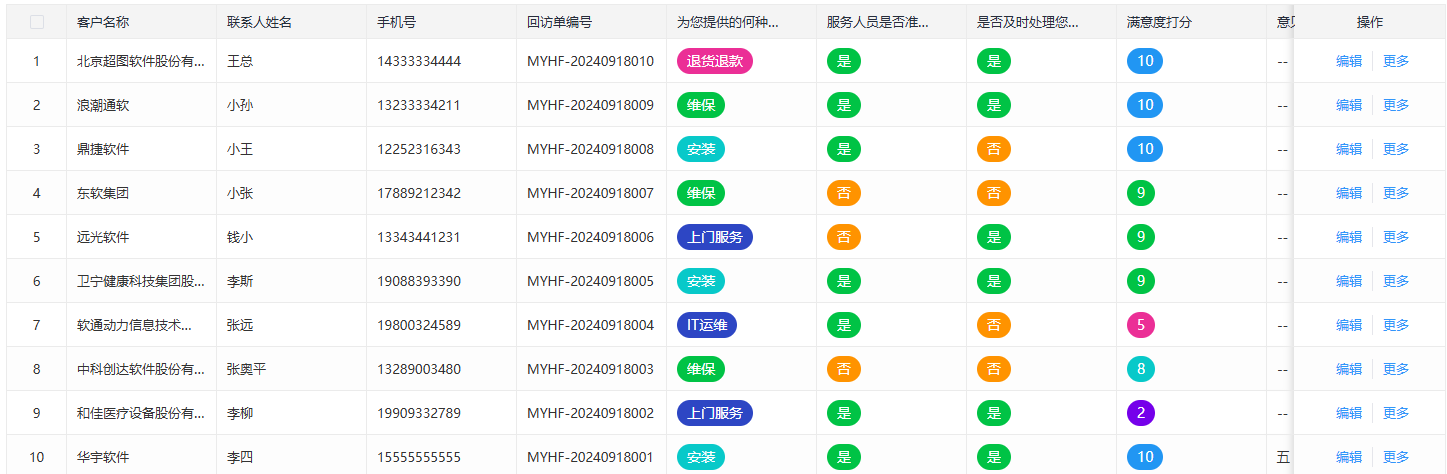Click 编辑 in the 远光软件 row

pyautogui.click(x=1349, y=237)
